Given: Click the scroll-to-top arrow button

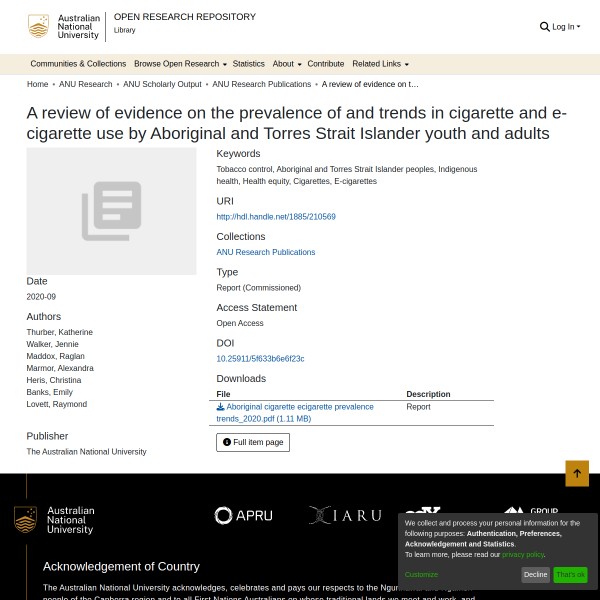Looking at the screenshot, I should pyautogui.click(x=577, y=474).
